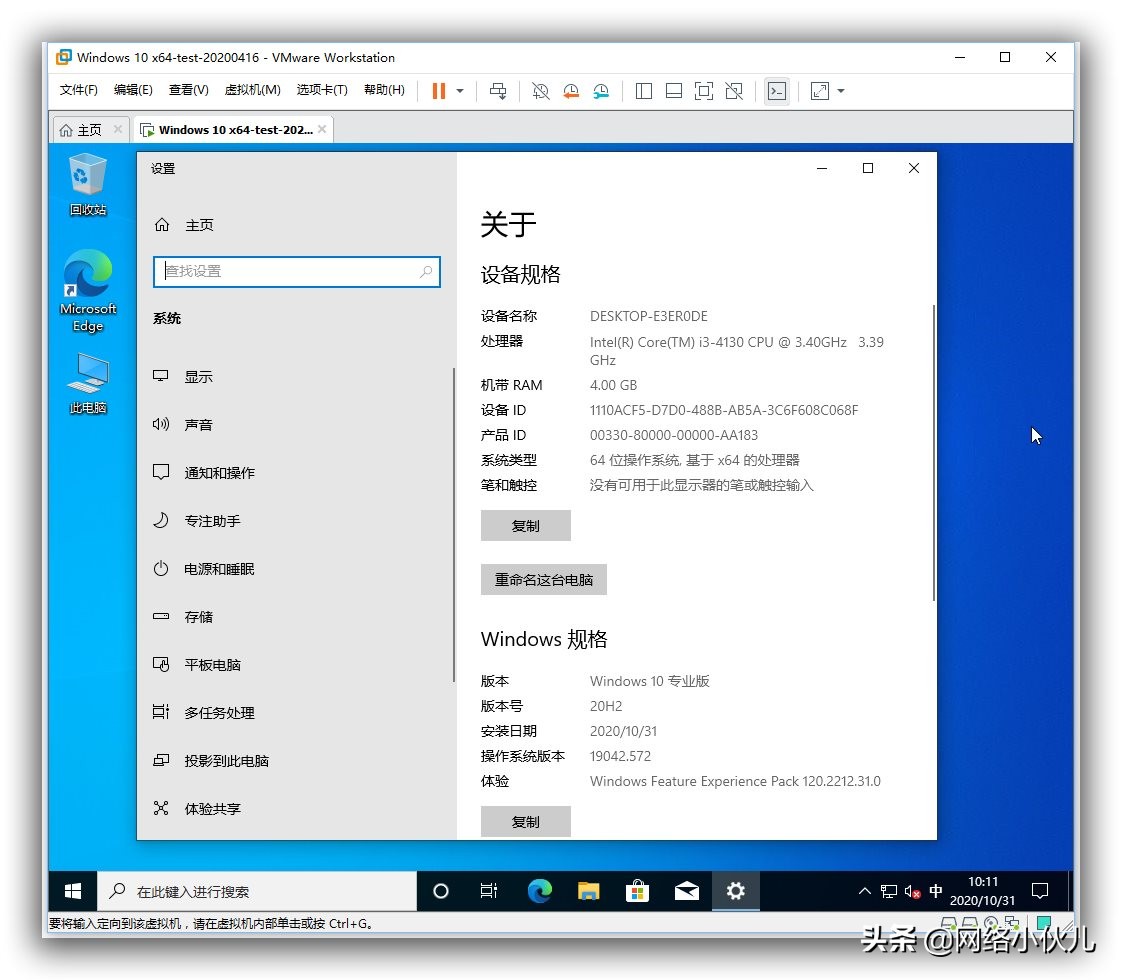The height and width of the screenshot is (980, 1122).
Task: Launch Microsoft Edge from the taskbar
Action: 540,891
